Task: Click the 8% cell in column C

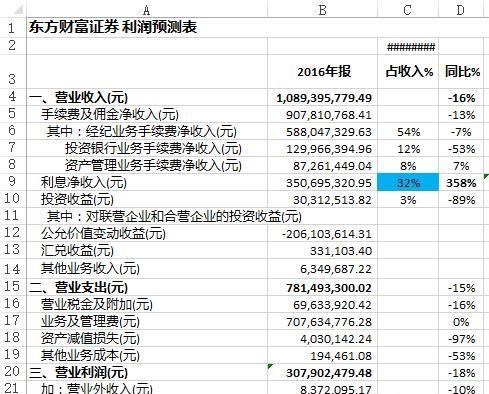Action: pos(408,166)
